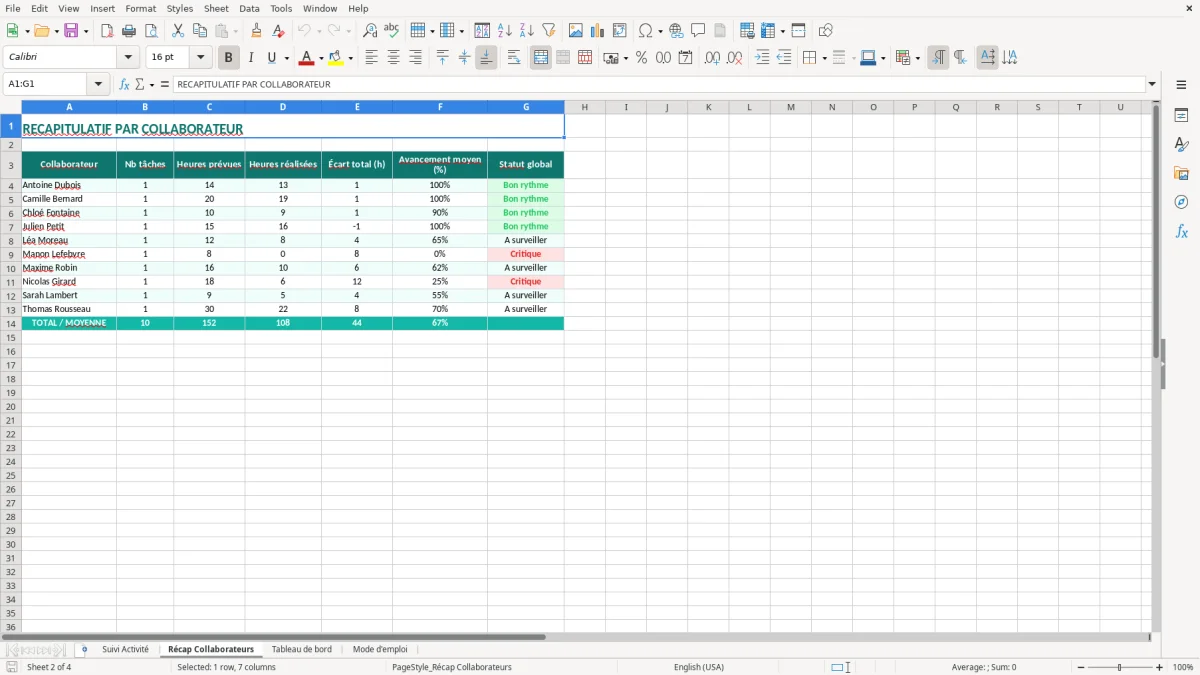Toggle underline formatting
The height and width of the screenshot is (675, 1200).
pos(271,58)
